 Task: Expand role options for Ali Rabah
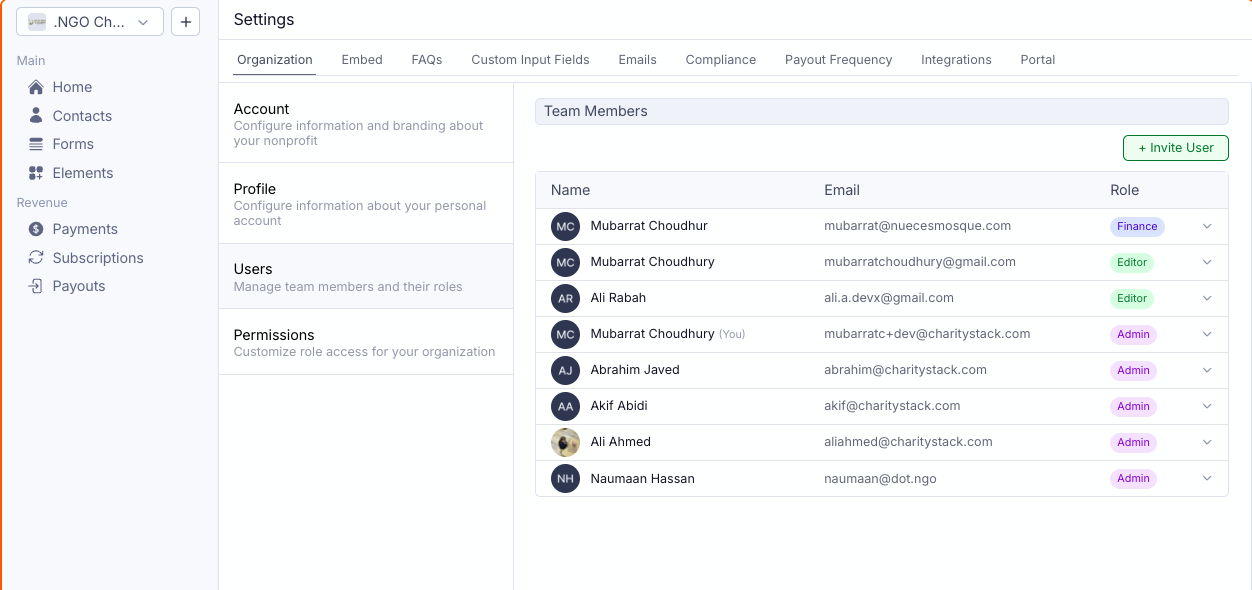click(1207, 298)
